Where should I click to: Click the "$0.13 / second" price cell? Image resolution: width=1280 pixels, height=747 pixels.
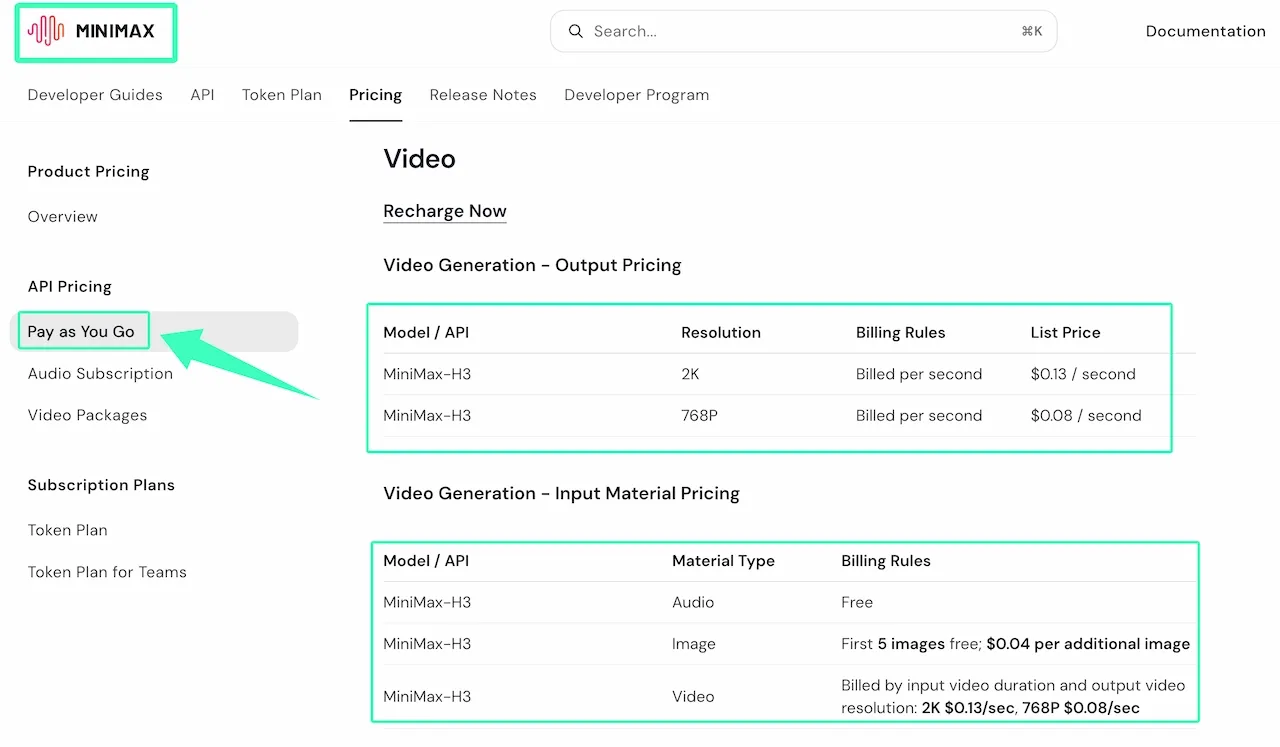(1083, 374)
